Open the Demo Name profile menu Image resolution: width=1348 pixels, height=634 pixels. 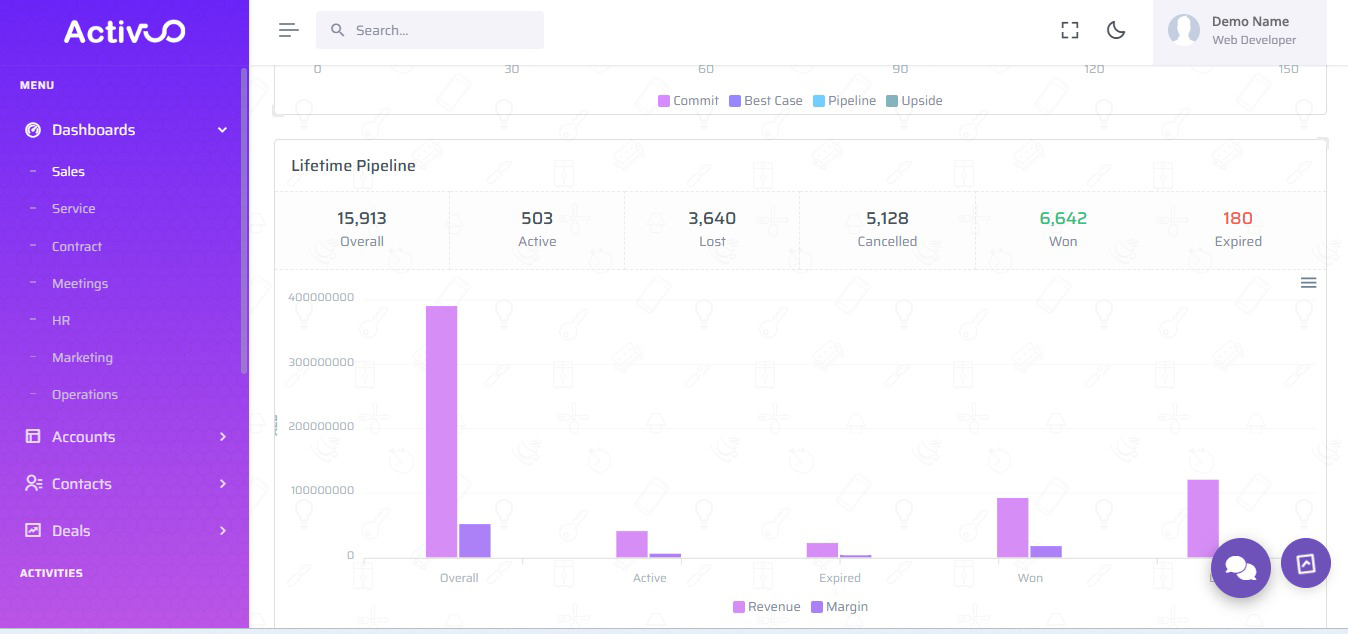(x=1250, y=30)
